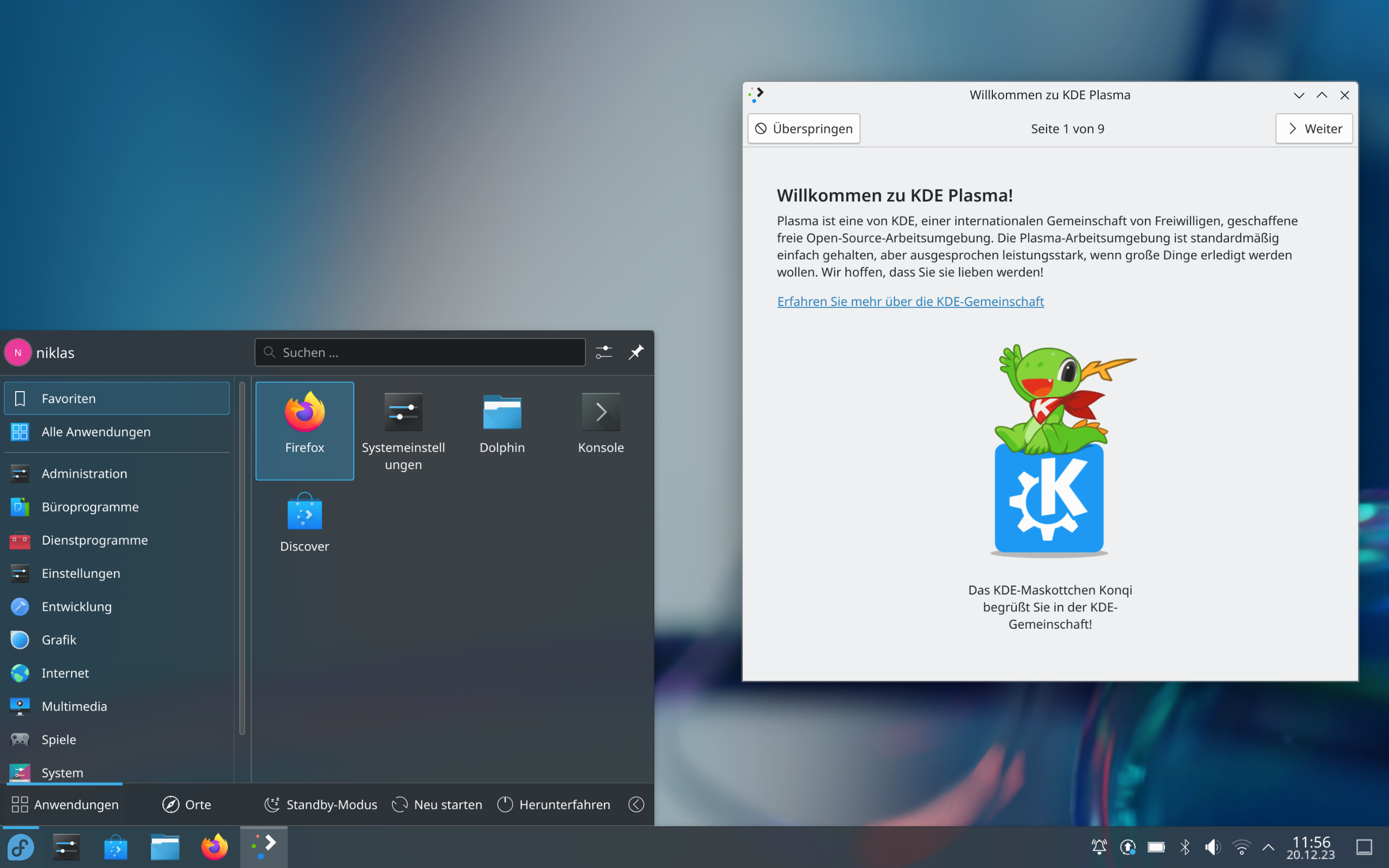The height and width of the screenshot is (868, 1389).
Task: Collapse the power actions left arrow
Action: (636, 805)
